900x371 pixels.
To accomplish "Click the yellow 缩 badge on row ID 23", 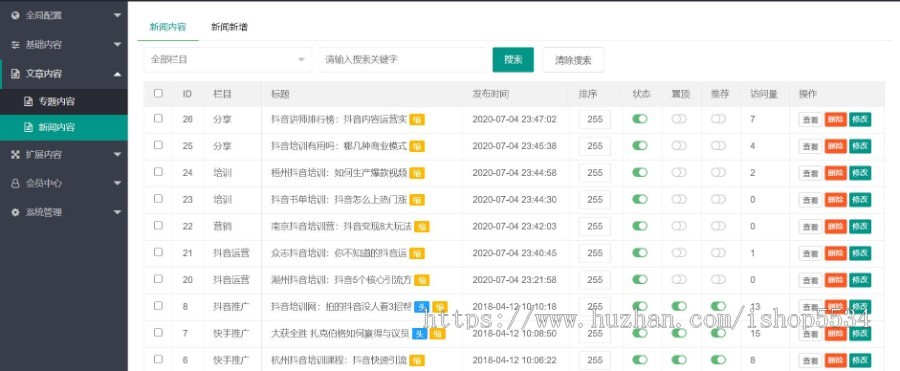I will click(417, 200).
